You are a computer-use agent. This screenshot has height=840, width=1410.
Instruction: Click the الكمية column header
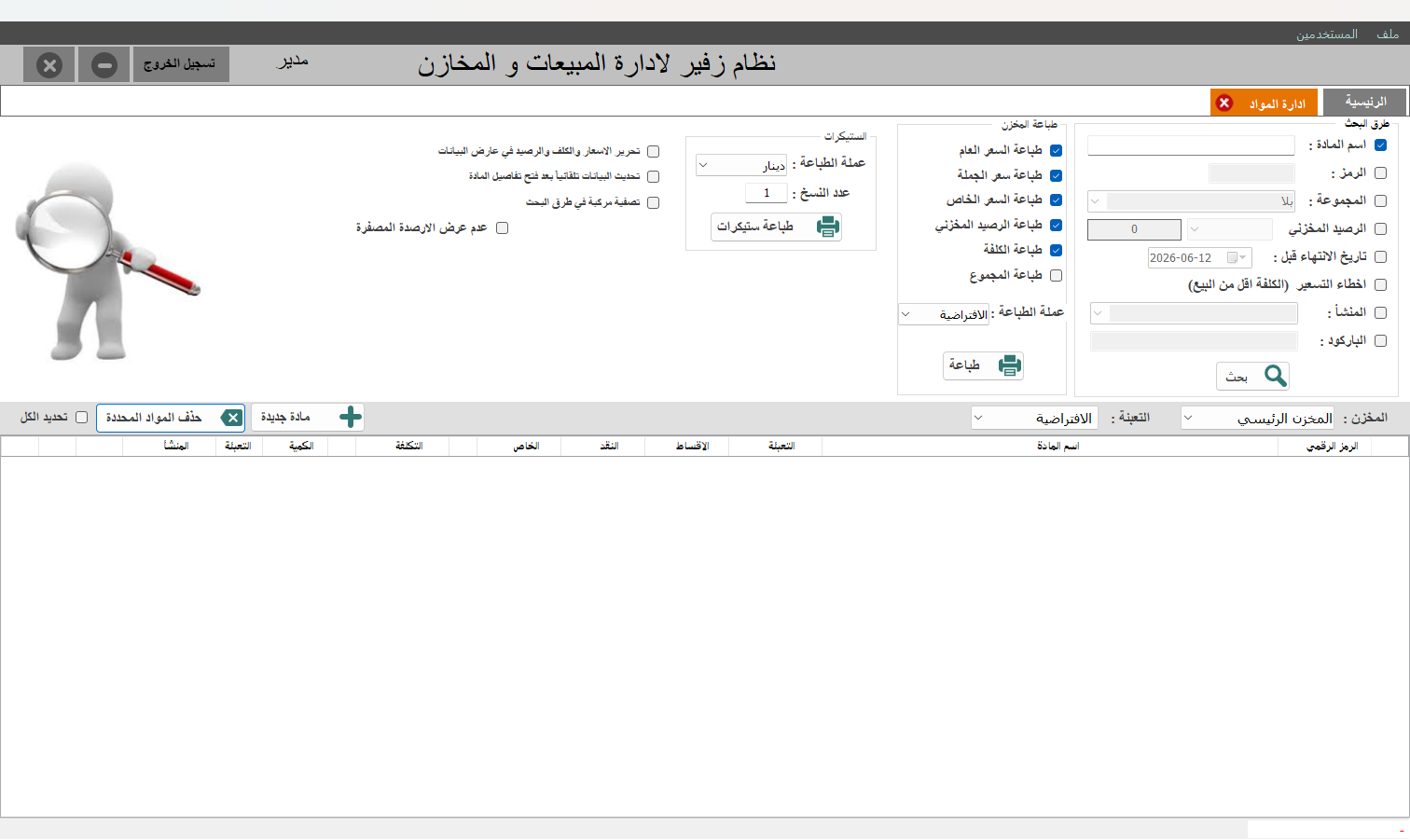pyautogui.click(x=295, y=447)
